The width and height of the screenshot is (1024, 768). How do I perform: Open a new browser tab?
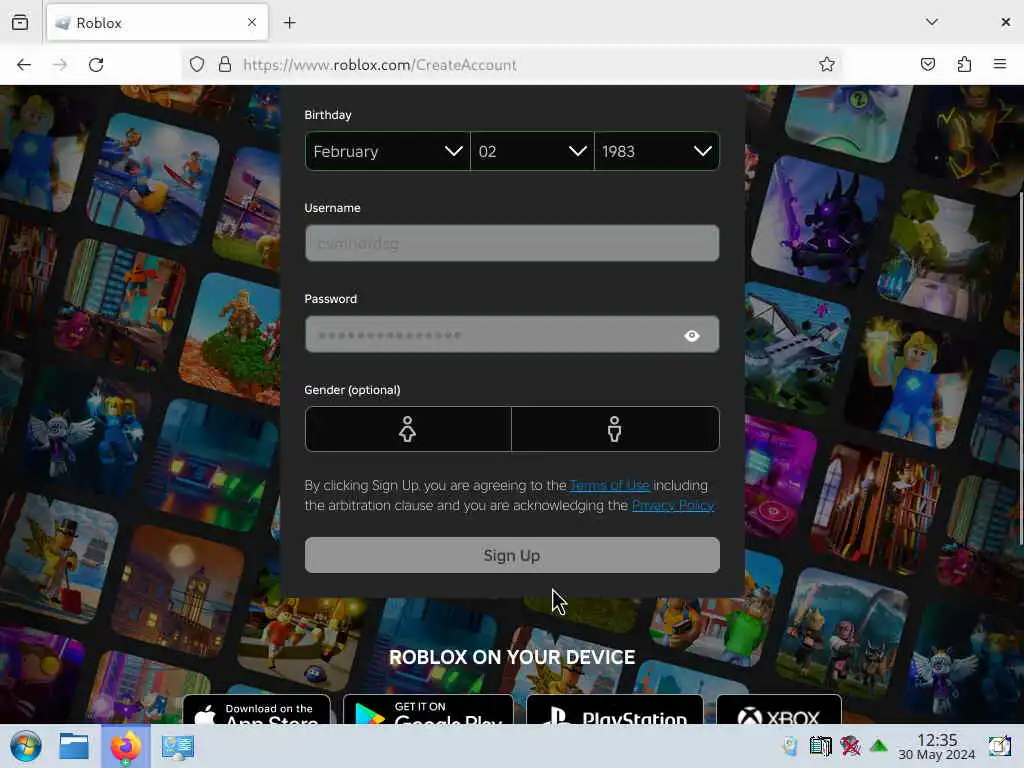pos(289,23)
